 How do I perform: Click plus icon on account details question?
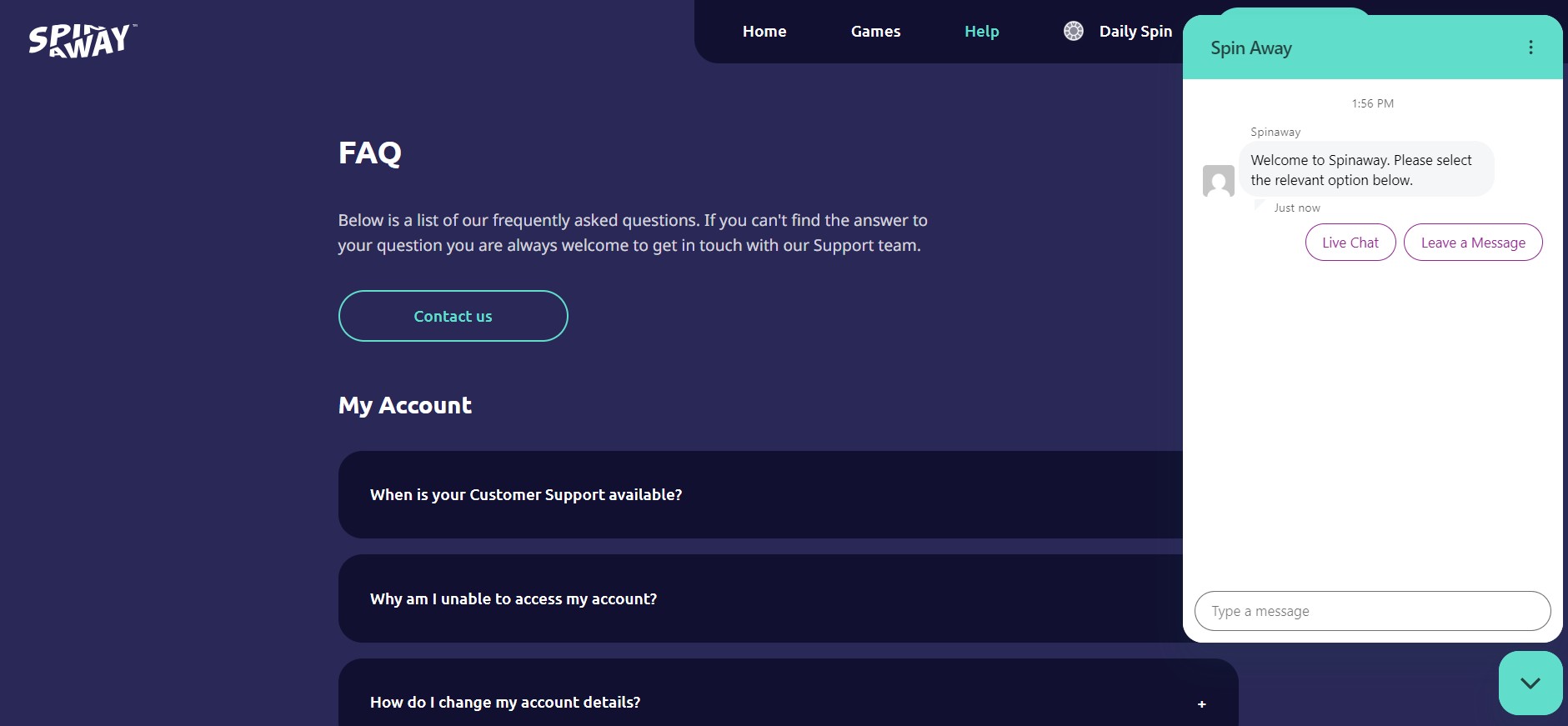click(x=1202, y=704)
